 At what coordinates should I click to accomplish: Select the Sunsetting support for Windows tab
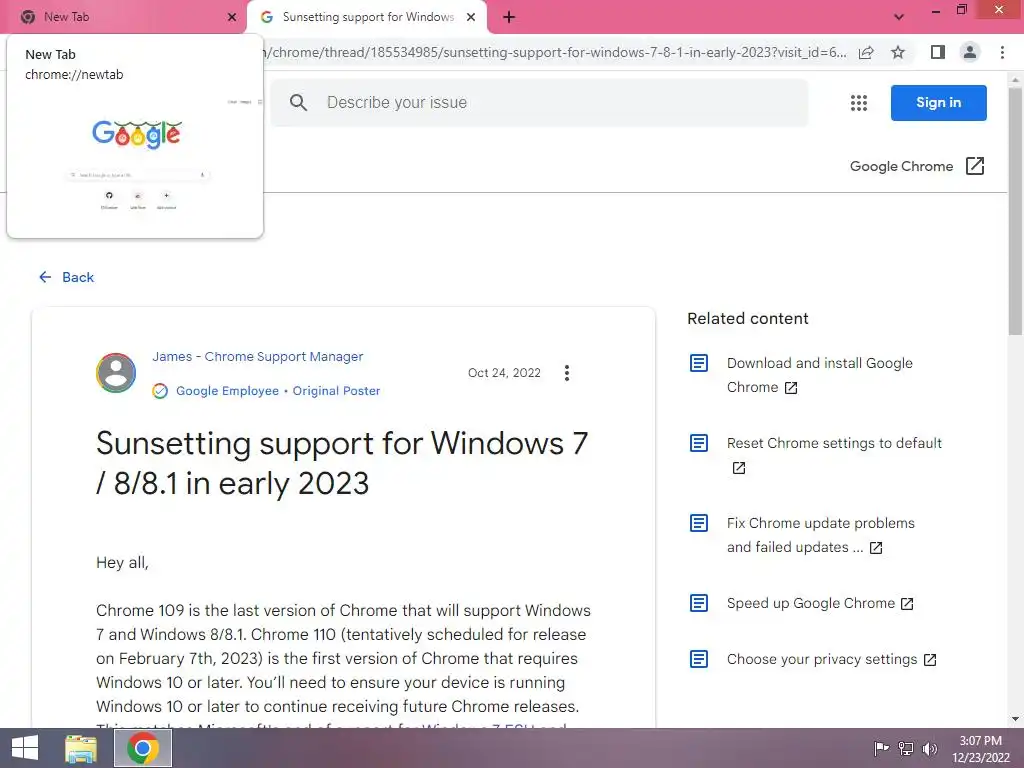tap(367, 17)
